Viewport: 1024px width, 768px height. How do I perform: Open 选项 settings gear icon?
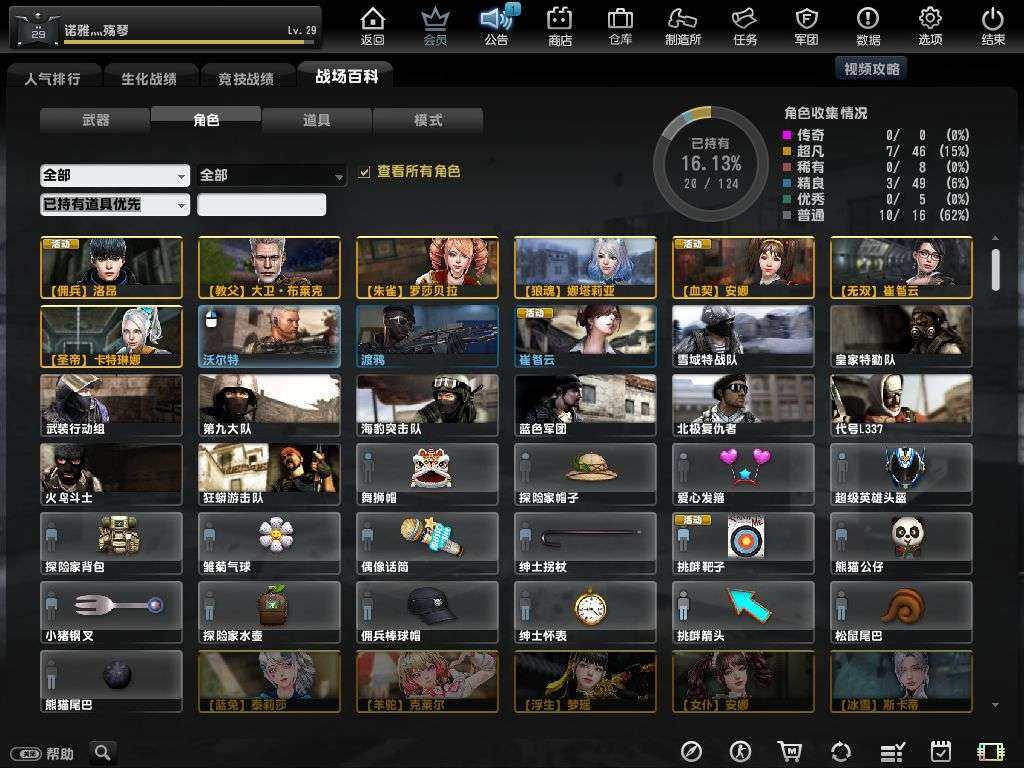[x=930, y=26]
